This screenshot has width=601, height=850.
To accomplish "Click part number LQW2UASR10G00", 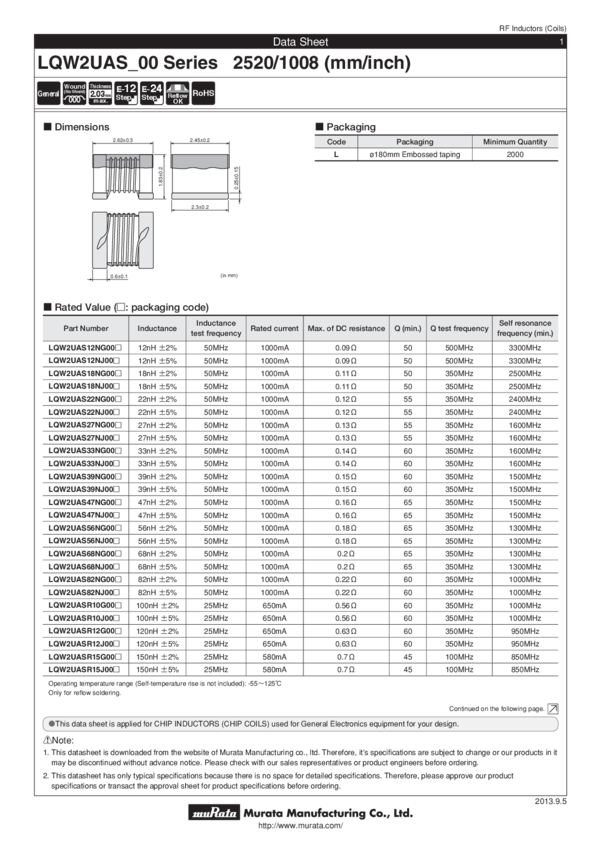I will [85, 606].
